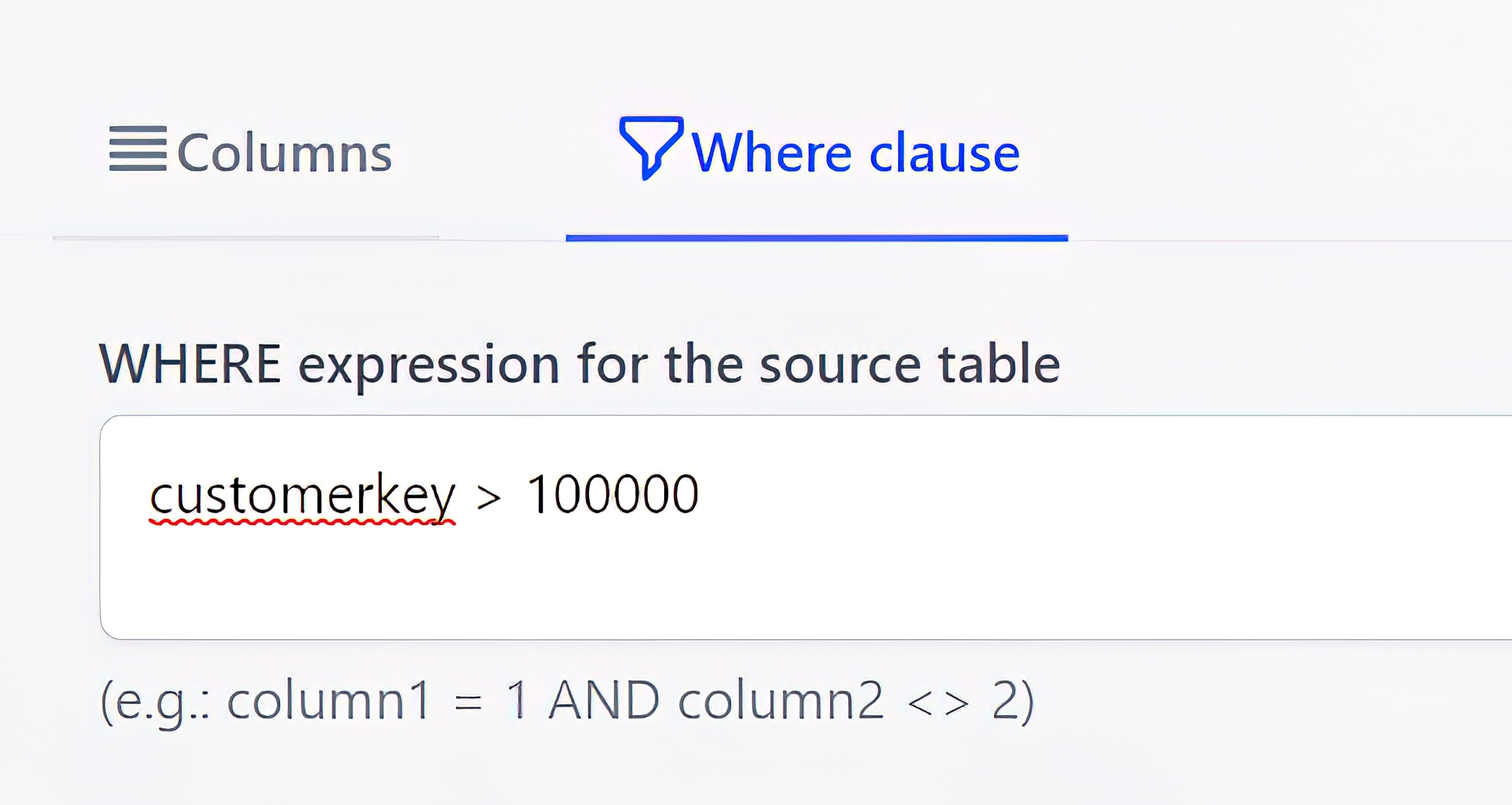1512x805 pixels.
Task: Click the AND keyword in the hint
Action: tap(604, 701)
